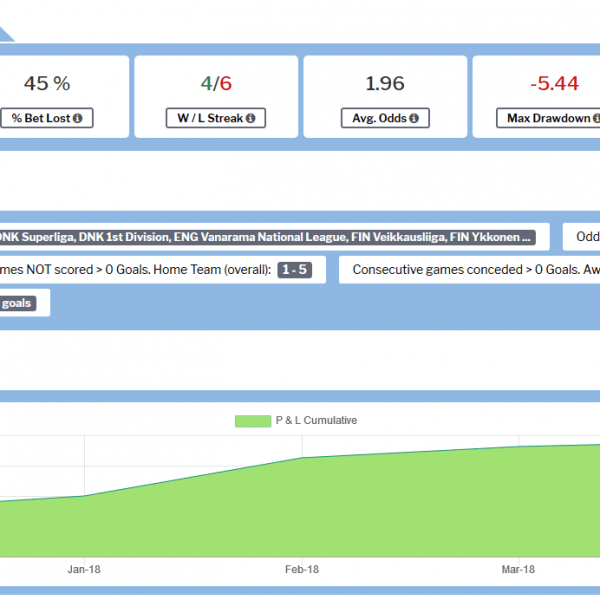Click the 1 - 5 range badge
This screenshot has width=600, height=600.
click(295, 270)
